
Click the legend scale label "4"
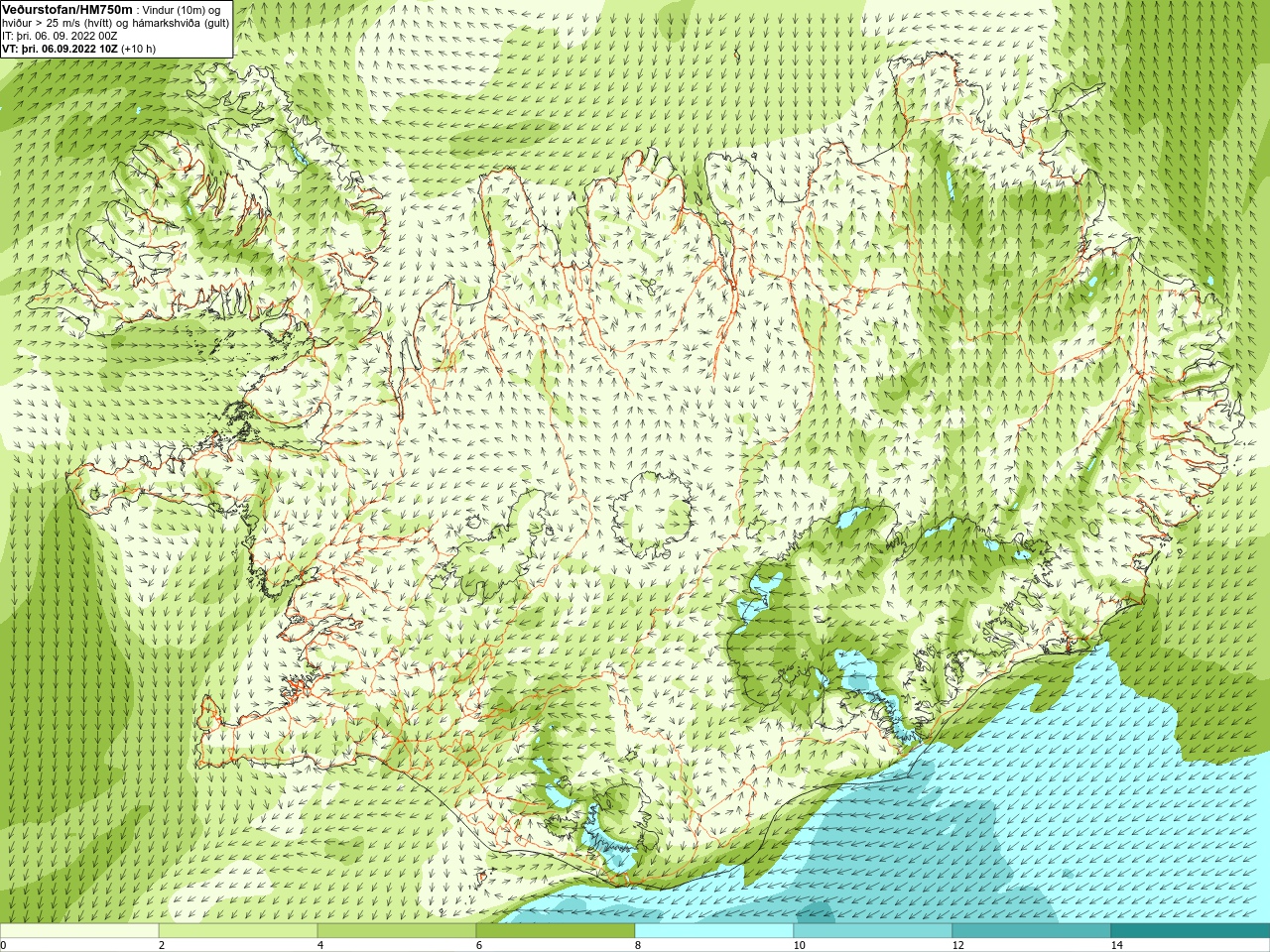320,945
